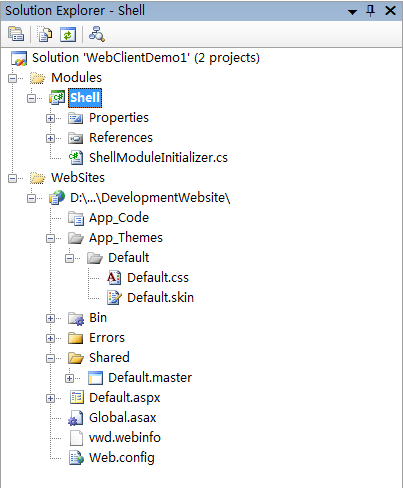Screen dimensions: 403x488
Task: Expand the Default.aspx node
Action: tap(51, 399)
